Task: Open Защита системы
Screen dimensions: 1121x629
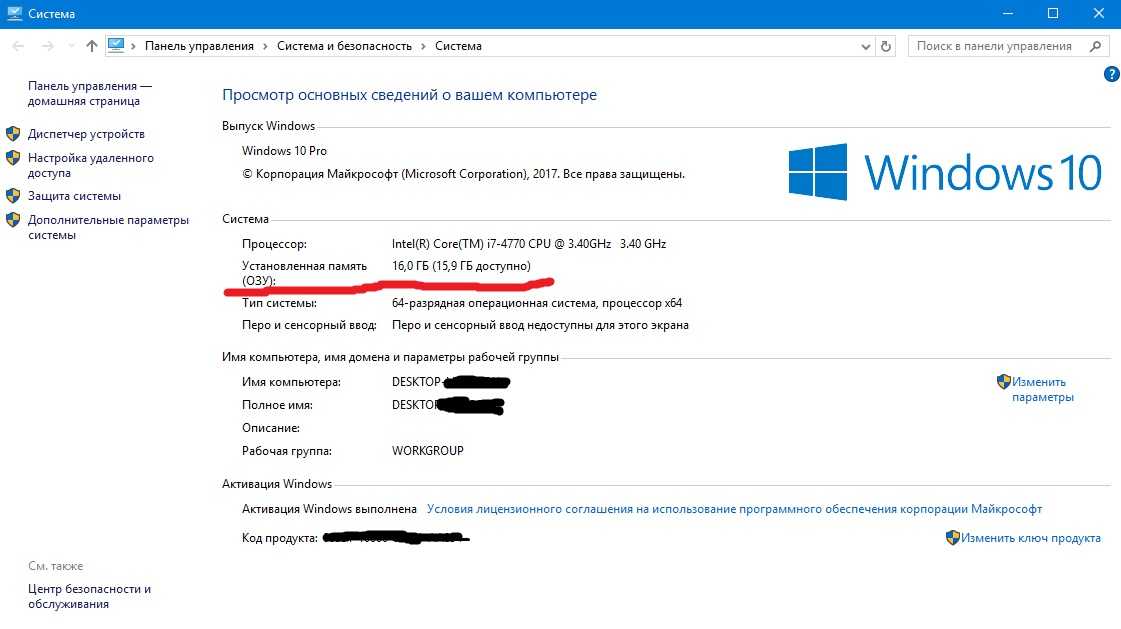Action: [74, 196]
